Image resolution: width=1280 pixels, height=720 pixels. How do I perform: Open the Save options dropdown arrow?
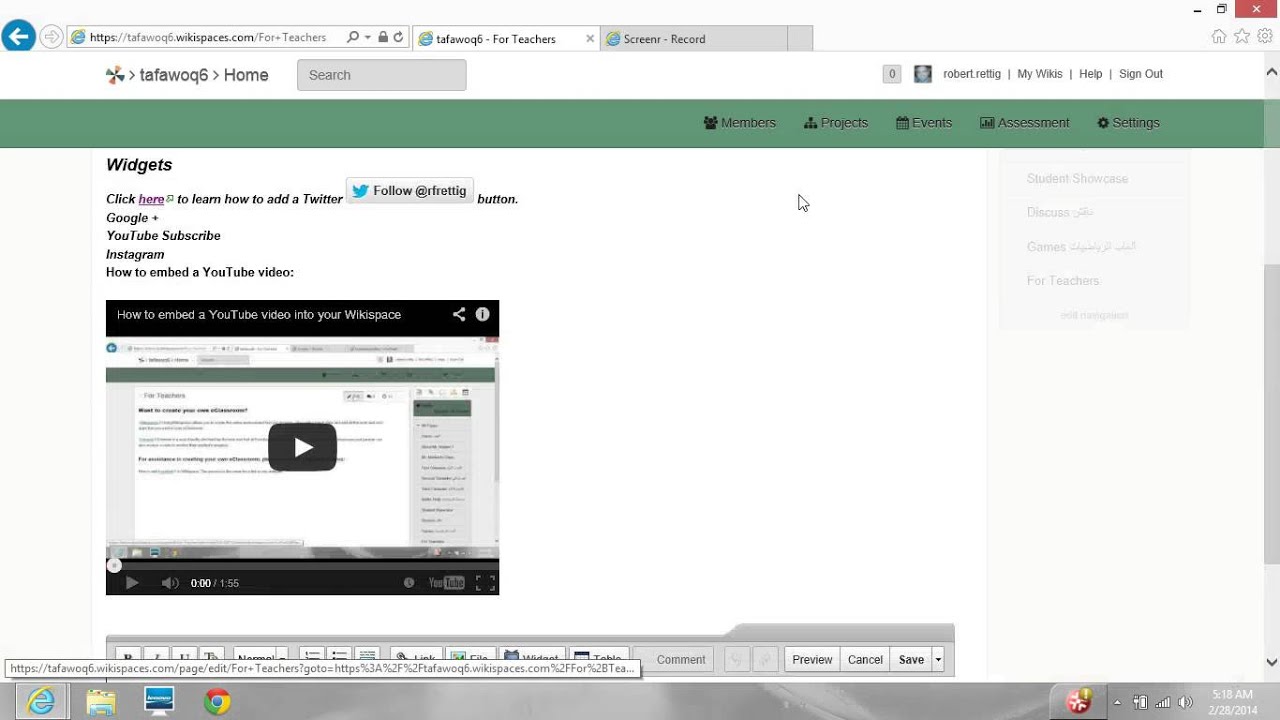pos(938,659)
